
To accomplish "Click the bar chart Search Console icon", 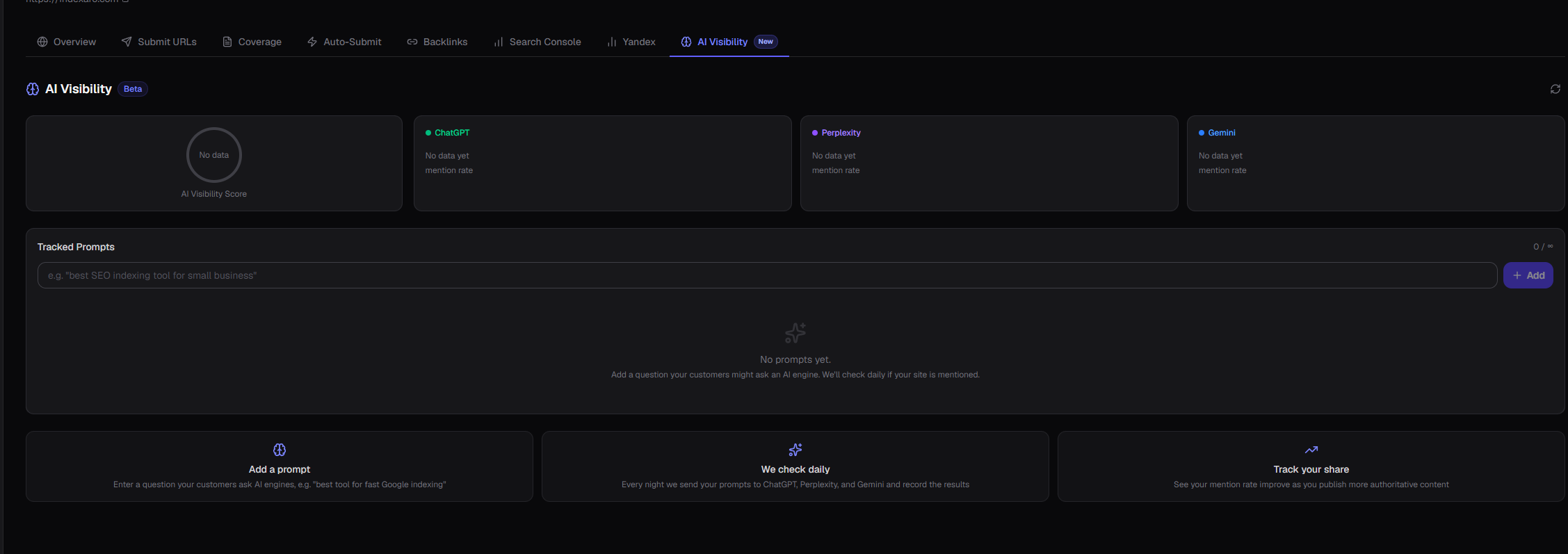I will point(499,42).
